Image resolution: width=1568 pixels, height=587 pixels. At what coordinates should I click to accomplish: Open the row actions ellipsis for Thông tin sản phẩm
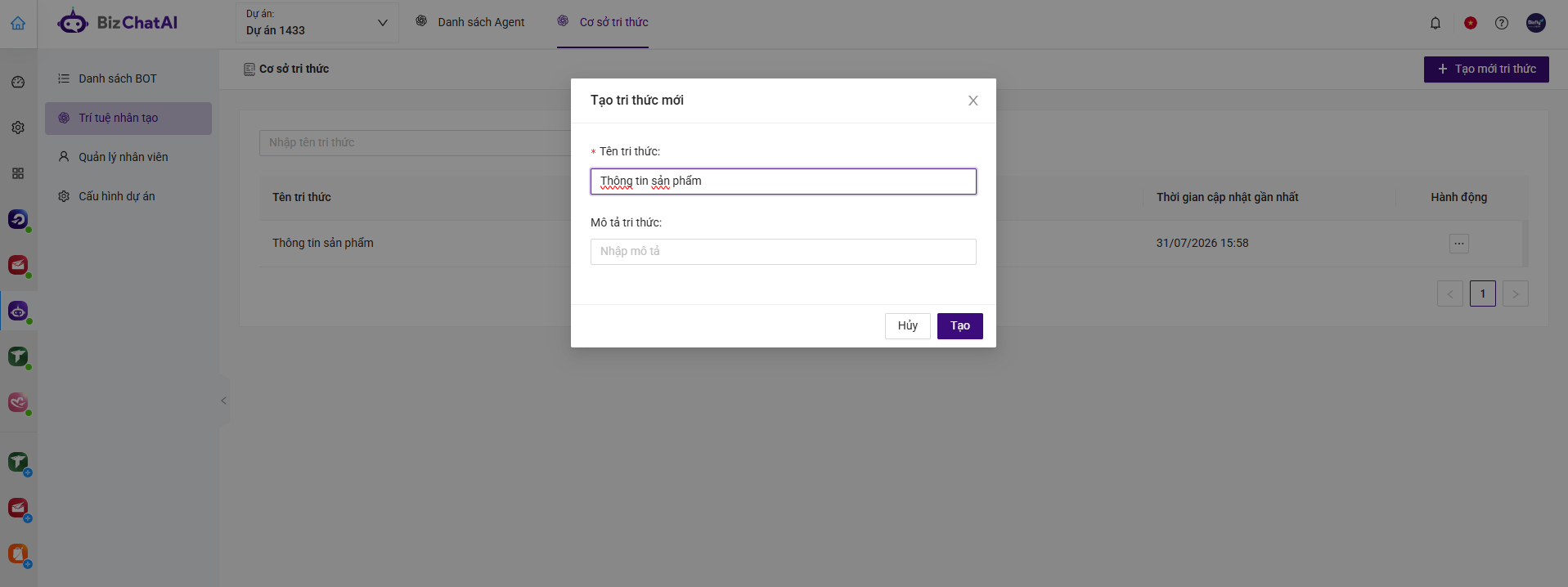(x=1459, y=244)
